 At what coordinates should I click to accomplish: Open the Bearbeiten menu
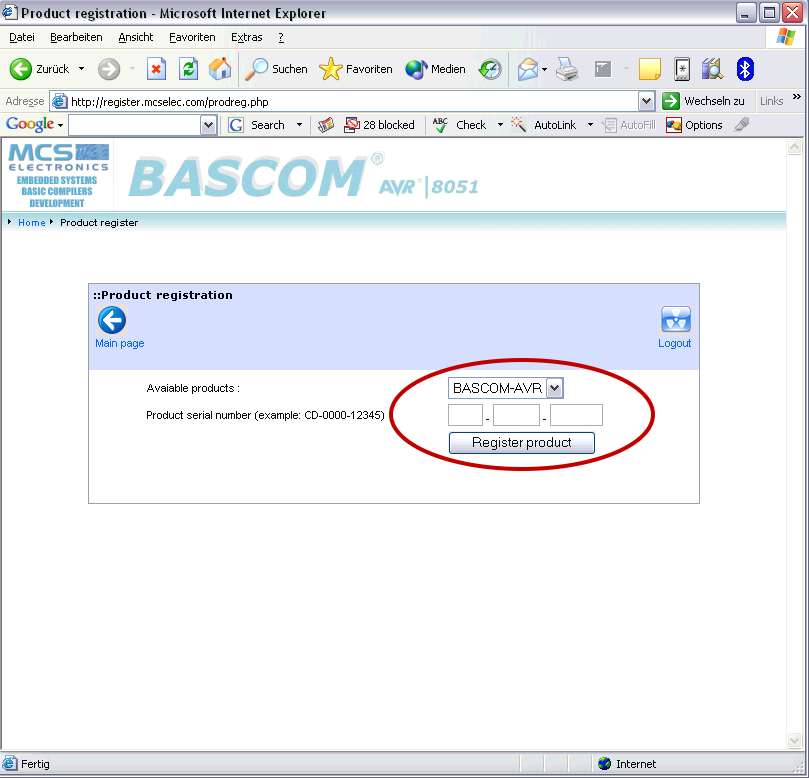pos(76,37)
